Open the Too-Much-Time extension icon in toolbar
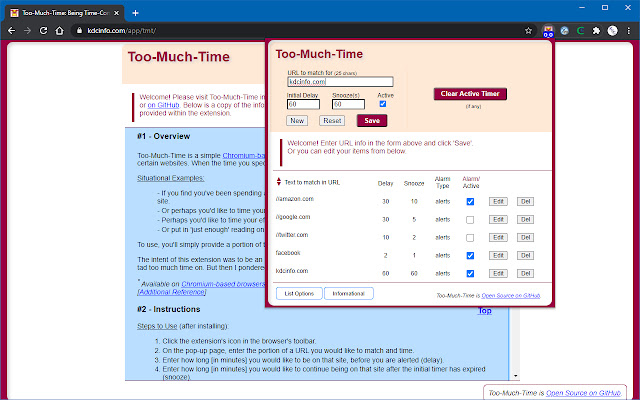Image resolution: width=640 pixels, height=400 pixels. tap(548, 31)
